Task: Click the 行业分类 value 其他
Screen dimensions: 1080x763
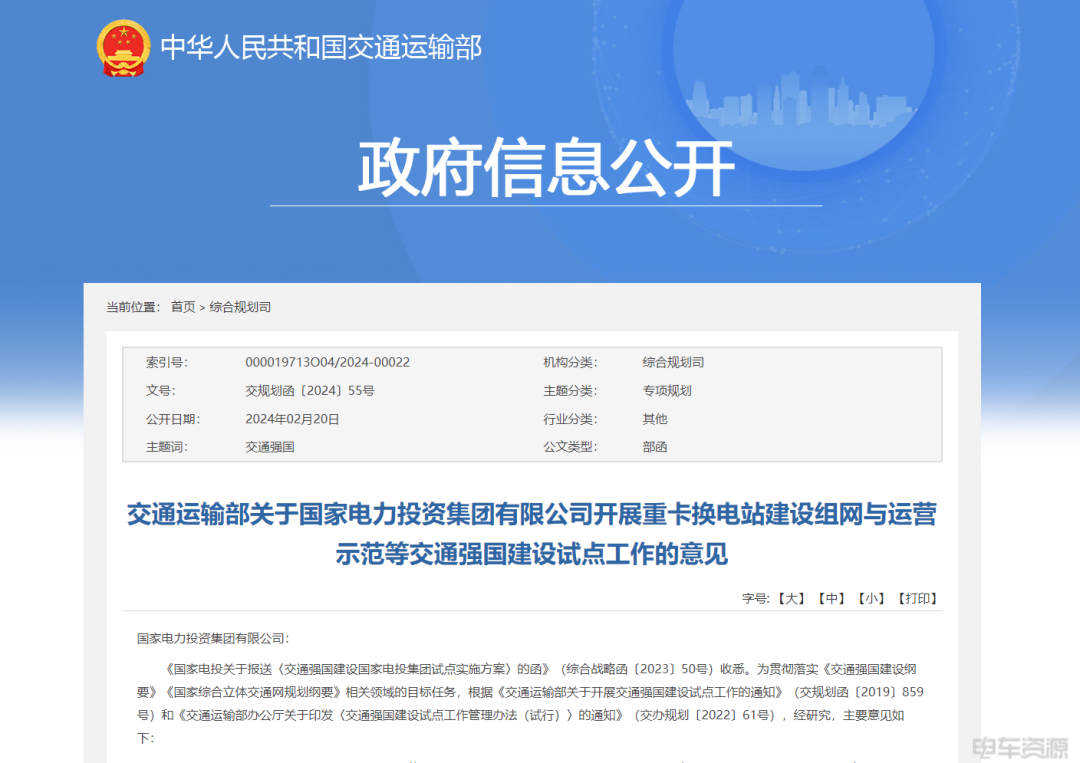Action: pyautogui.click(x=654, y=419)
